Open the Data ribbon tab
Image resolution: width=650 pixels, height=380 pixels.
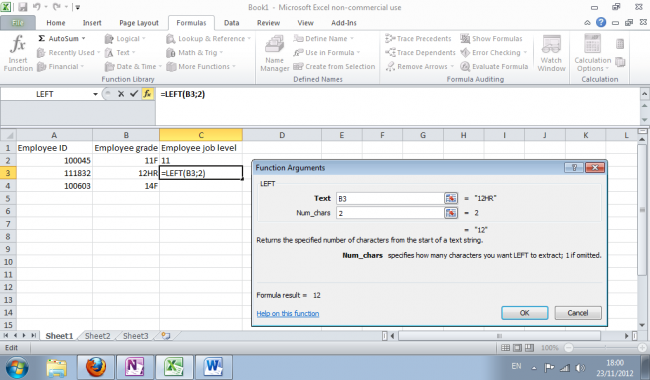coord(231,23)
